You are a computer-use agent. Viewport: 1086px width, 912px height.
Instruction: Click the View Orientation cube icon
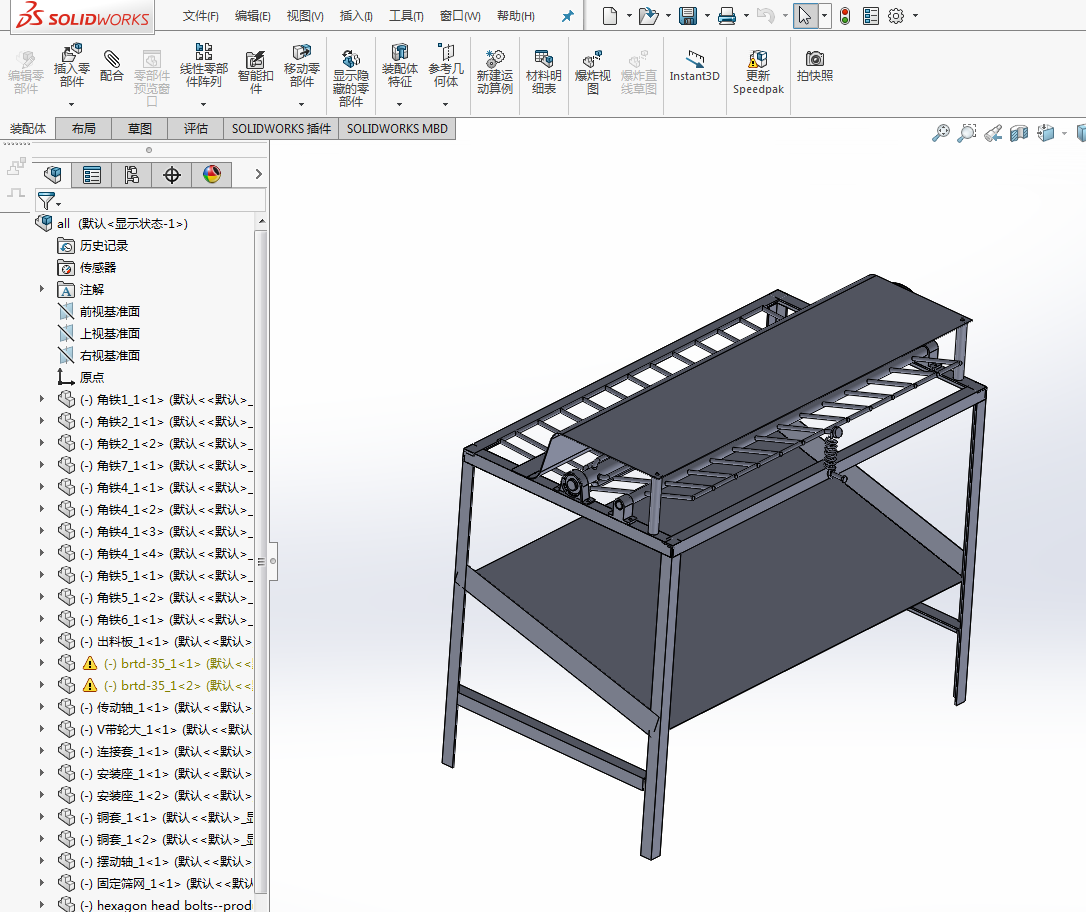coord(1045,132)
